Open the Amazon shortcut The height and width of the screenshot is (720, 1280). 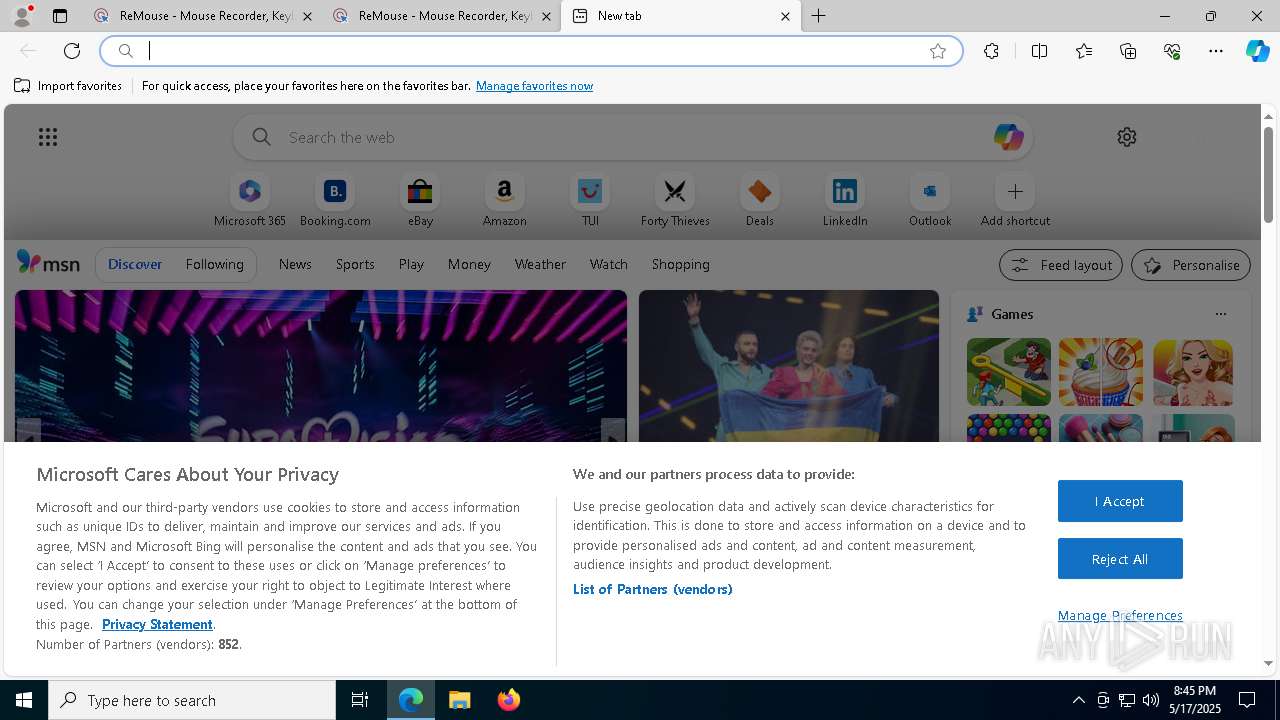504,201
